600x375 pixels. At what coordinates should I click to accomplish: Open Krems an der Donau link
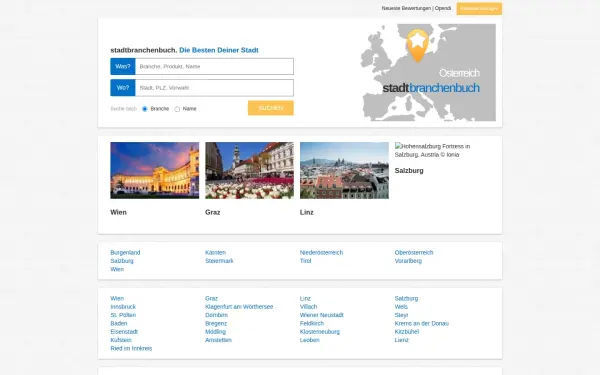point(422,324)
